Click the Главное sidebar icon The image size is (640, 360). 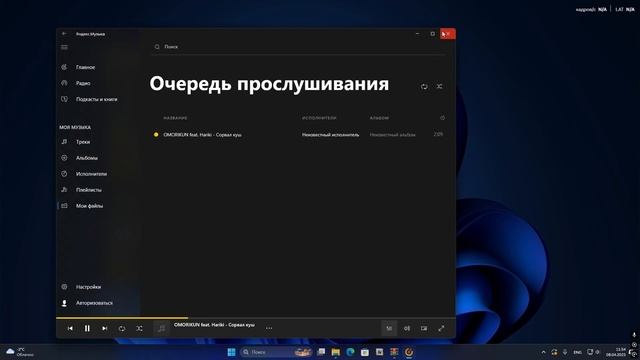click(x=64, y=67)
